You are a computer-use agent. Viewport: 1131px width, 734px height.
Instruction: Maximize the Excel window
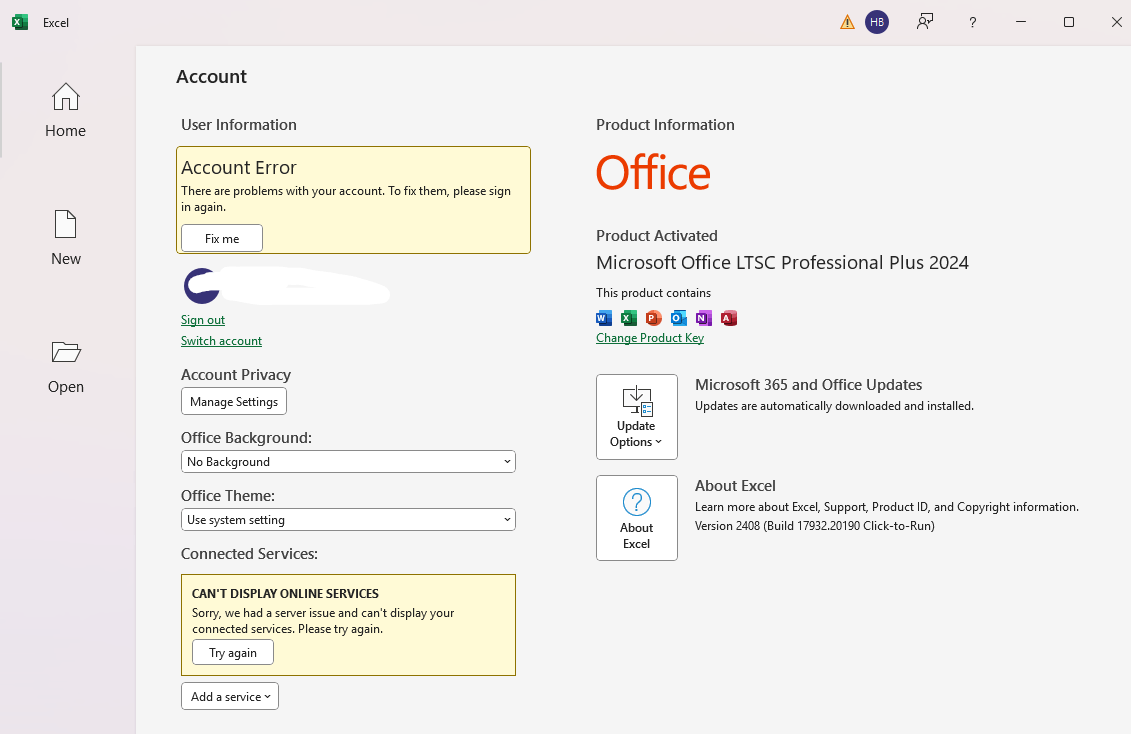1069,22
